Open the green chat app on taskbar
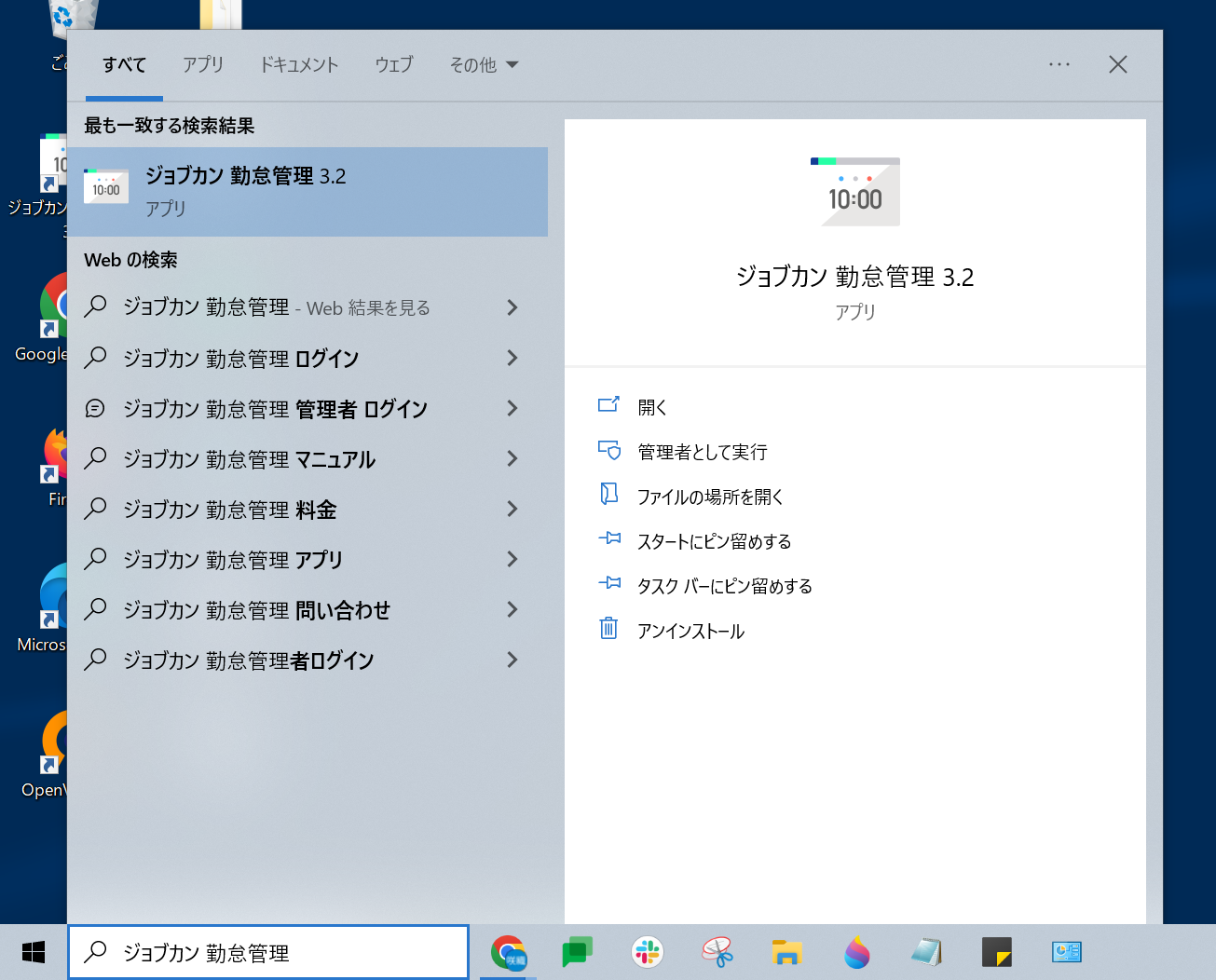This screenshot has height=980, width=1216. (x=578, y=952)
